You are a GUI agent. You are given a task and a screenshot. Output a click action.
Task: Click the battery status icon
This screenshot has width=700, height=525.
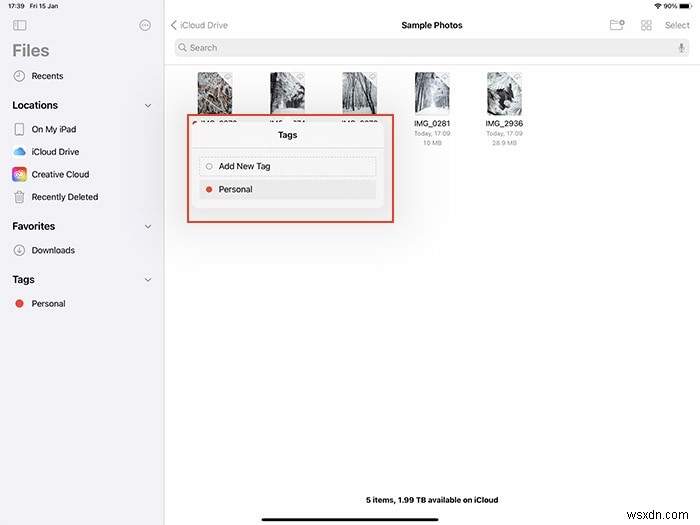[x=686, y=6]
